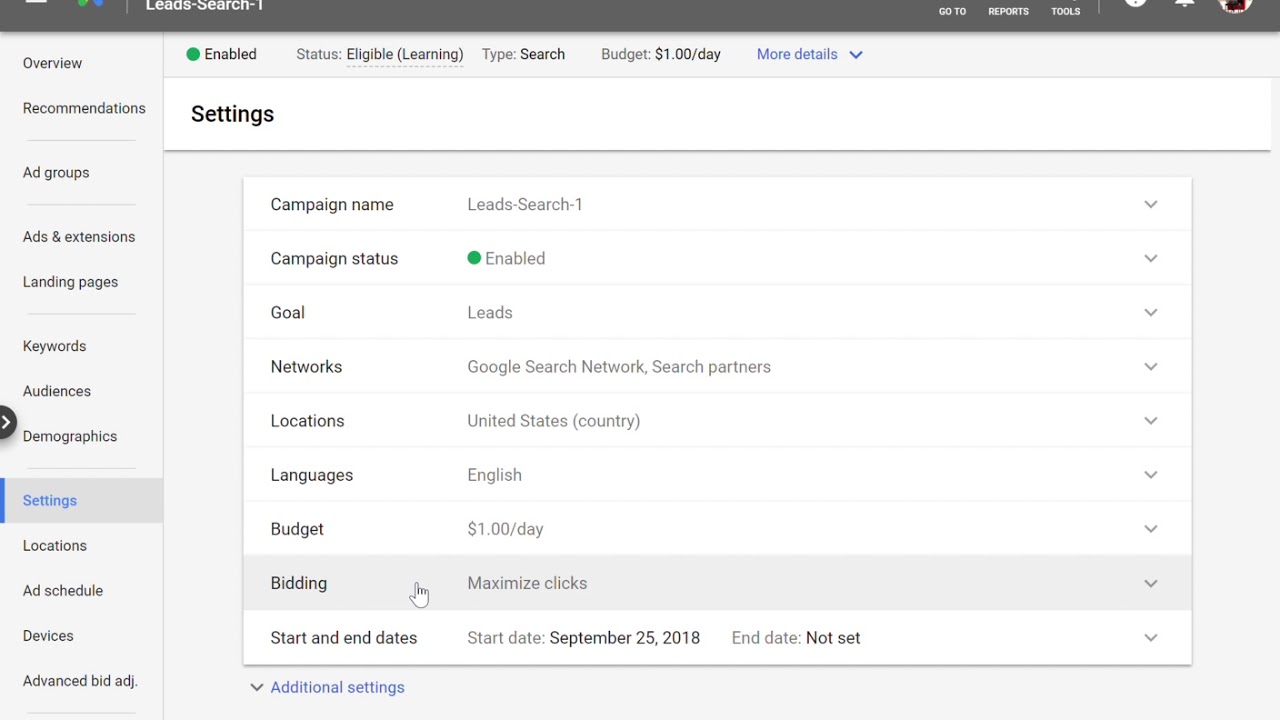
Task: Go to Keywords in the sidebar
Action: click(x=54, y=346)
